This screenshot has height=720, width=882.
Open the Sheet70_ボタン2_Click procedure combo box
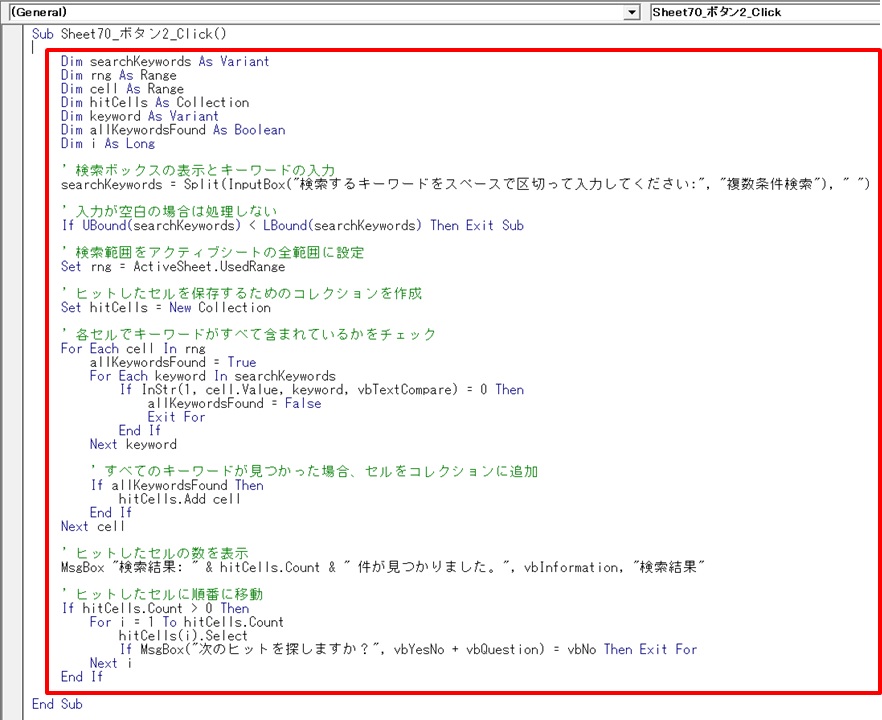(765, 12)
